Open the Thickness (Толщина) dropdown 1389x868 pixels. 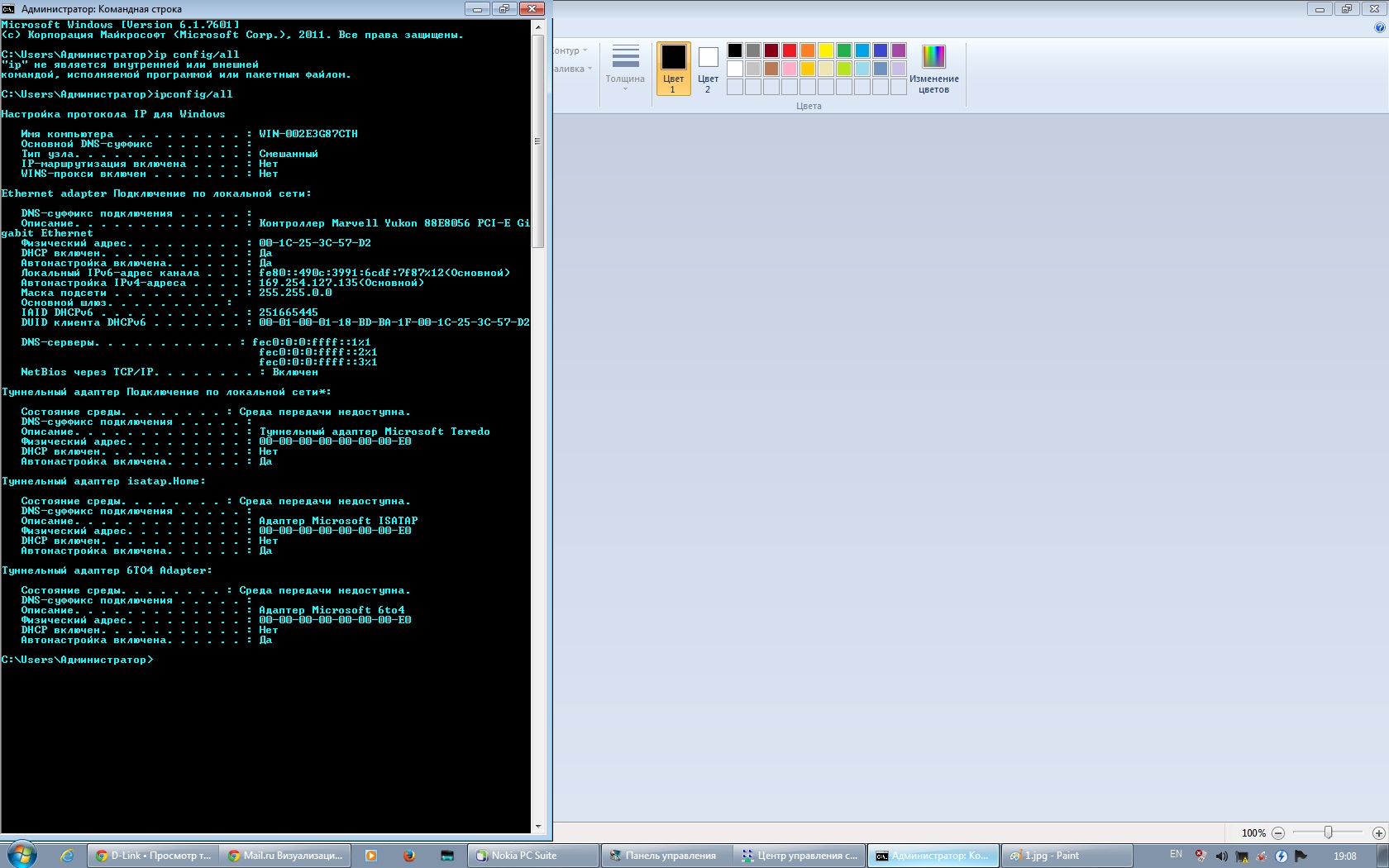pos(625,68)
